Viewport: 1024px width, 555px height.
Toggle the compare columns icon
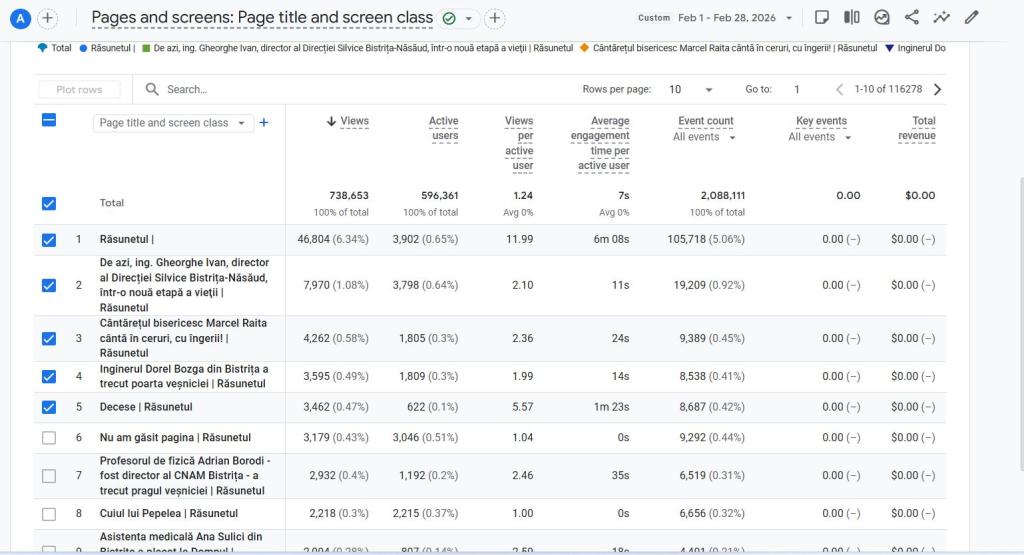(x=851, y=17)
